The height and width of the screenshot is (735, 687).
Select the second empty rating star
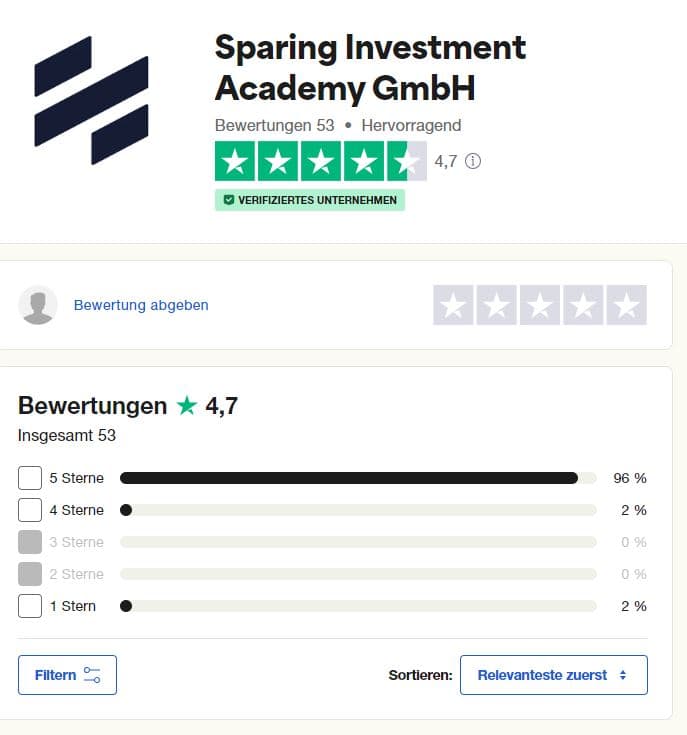coord(496,305)
